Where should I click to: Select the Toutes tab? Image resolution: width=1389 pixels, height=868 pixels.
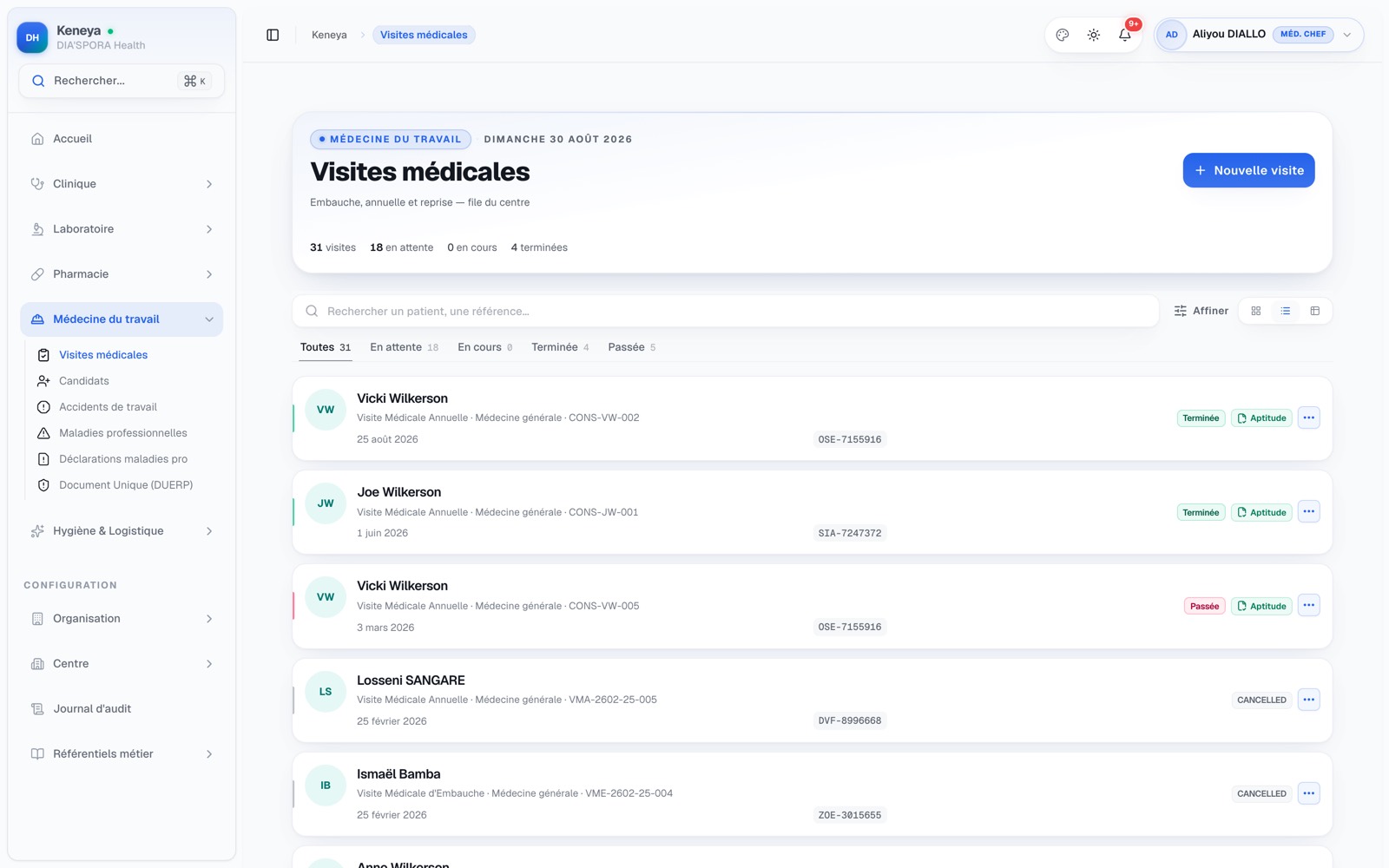point(326,347)
